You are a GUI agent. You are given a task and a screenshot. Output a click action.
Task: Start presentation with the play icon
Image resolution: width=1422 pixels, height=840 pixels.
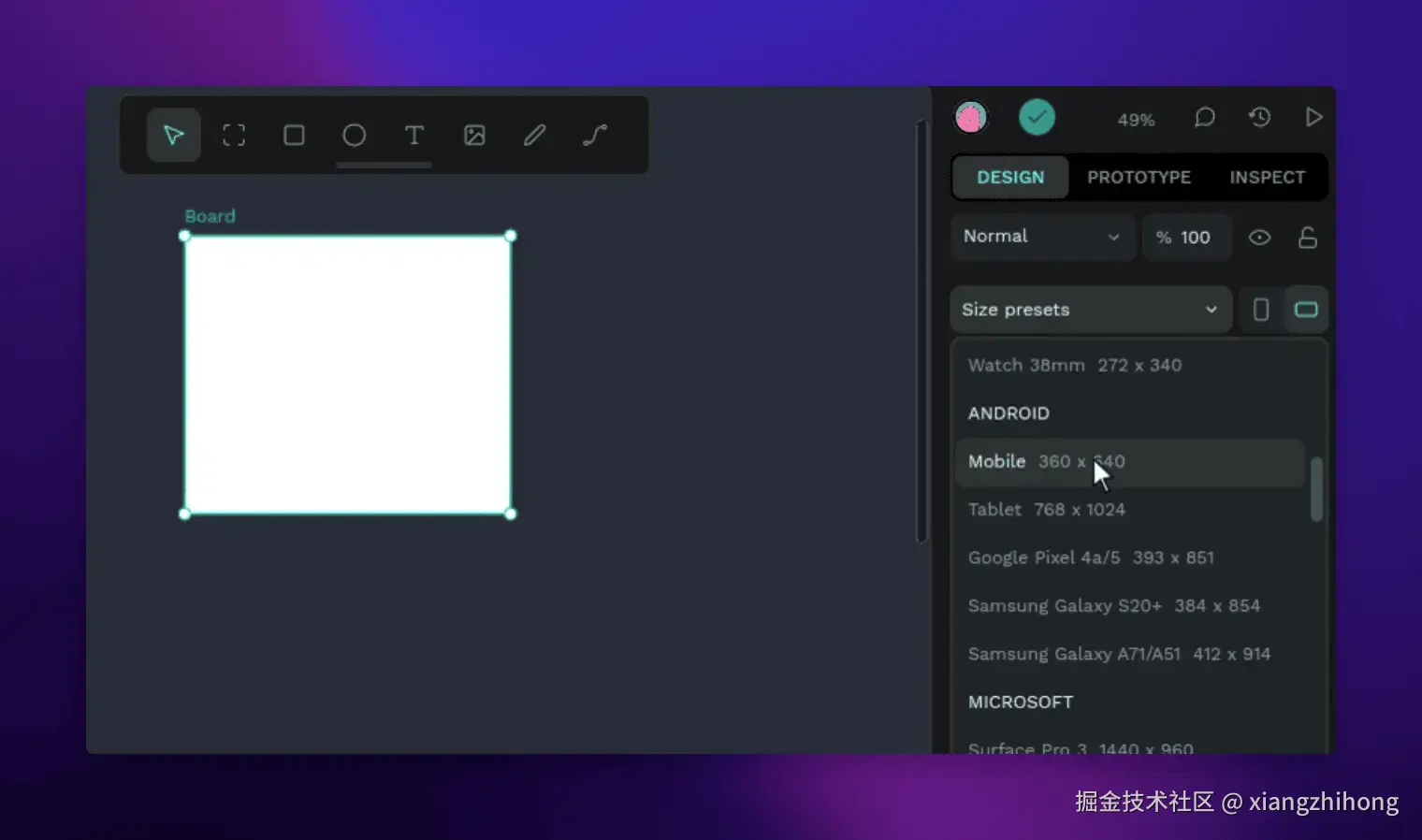pos(1313,117)
